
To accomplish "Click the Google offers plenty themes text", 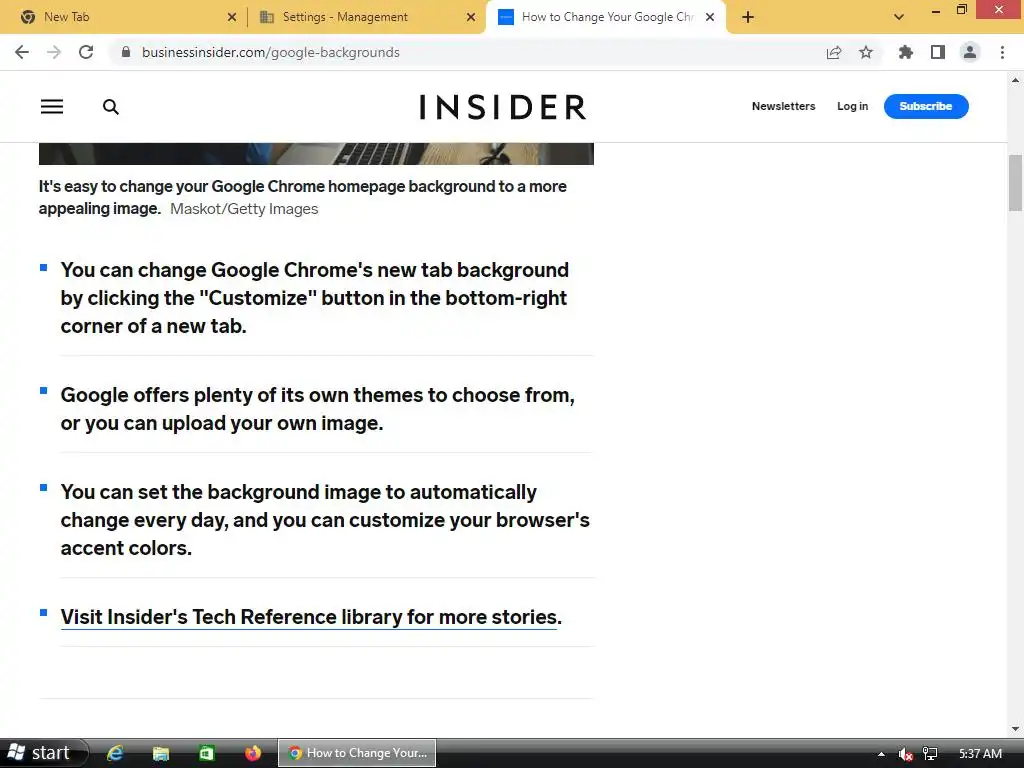I will click(317, 409).
